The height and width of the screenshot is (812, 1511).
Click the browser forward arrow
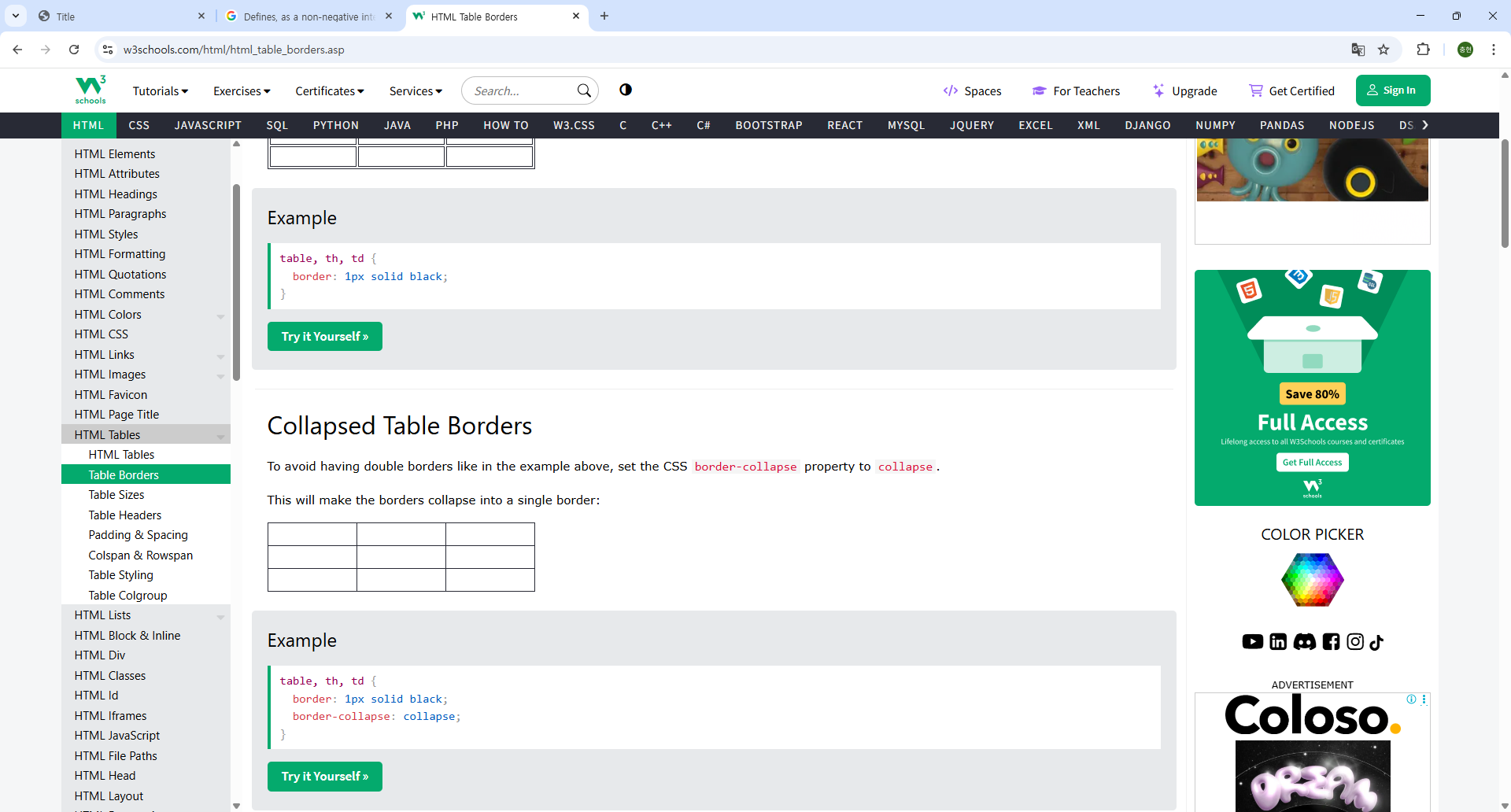pyautogui.click(x=46, y=50)
